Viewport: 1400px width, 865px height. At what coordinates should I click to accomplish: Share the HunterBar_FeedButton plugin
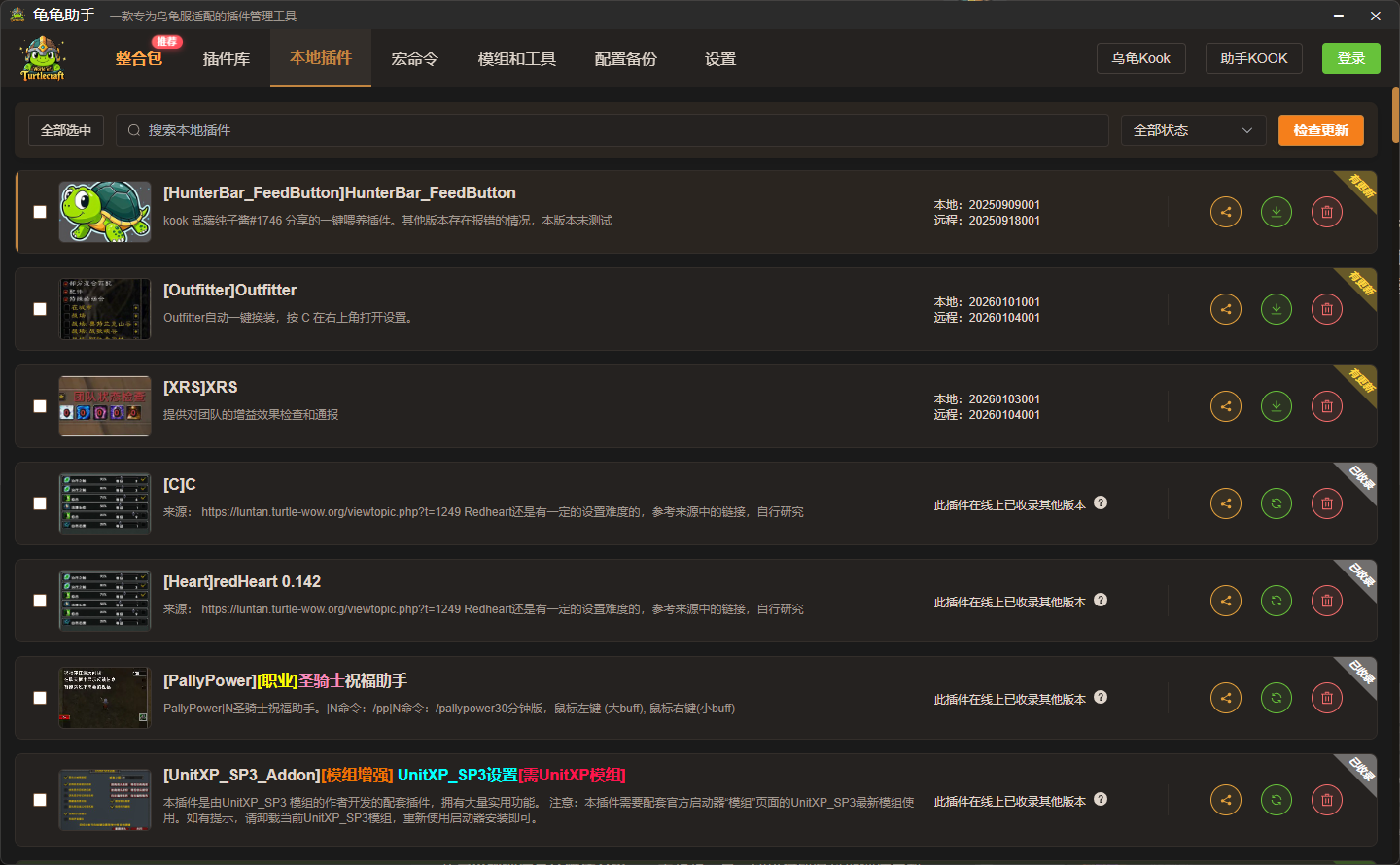coord(1225,212)
